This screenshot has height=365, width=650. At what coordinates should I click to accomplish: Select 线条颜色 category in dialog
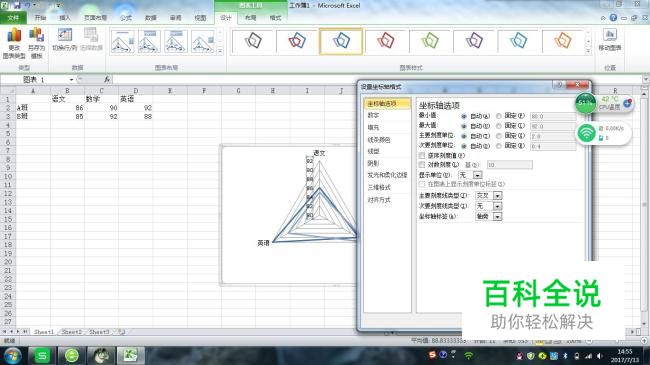click(379, 140)
